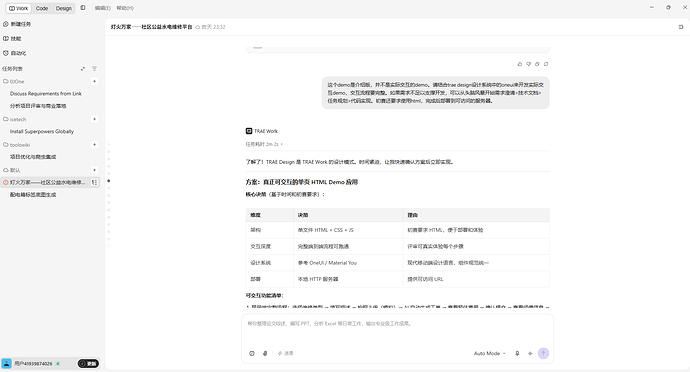
Task: Click the purple send arrow button
Action: tap(543, 353)
